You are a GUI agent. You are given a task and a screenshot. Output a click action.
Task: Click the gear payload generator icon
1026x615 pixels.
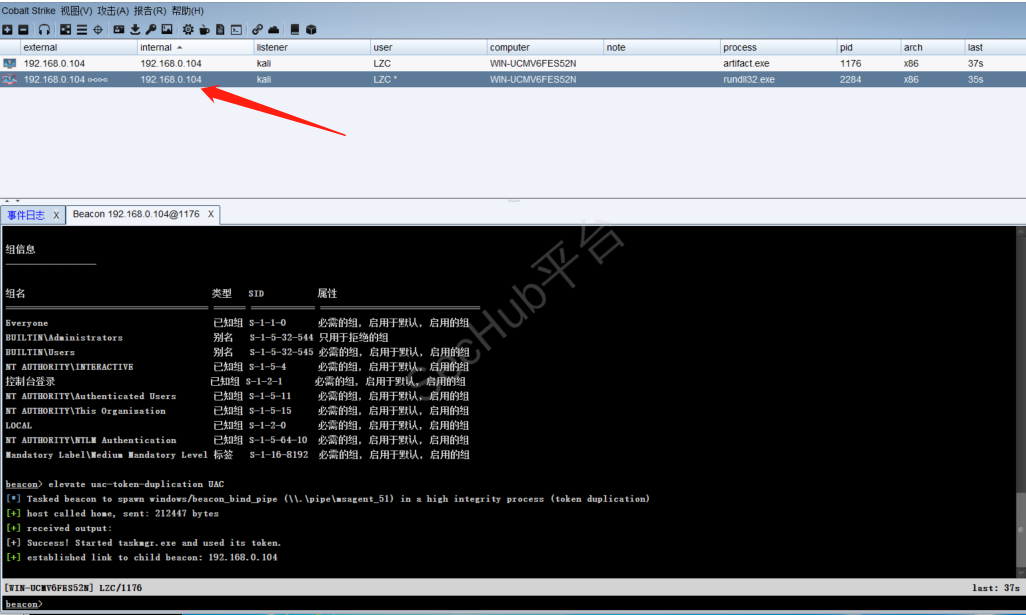click(x=188, y=30)
